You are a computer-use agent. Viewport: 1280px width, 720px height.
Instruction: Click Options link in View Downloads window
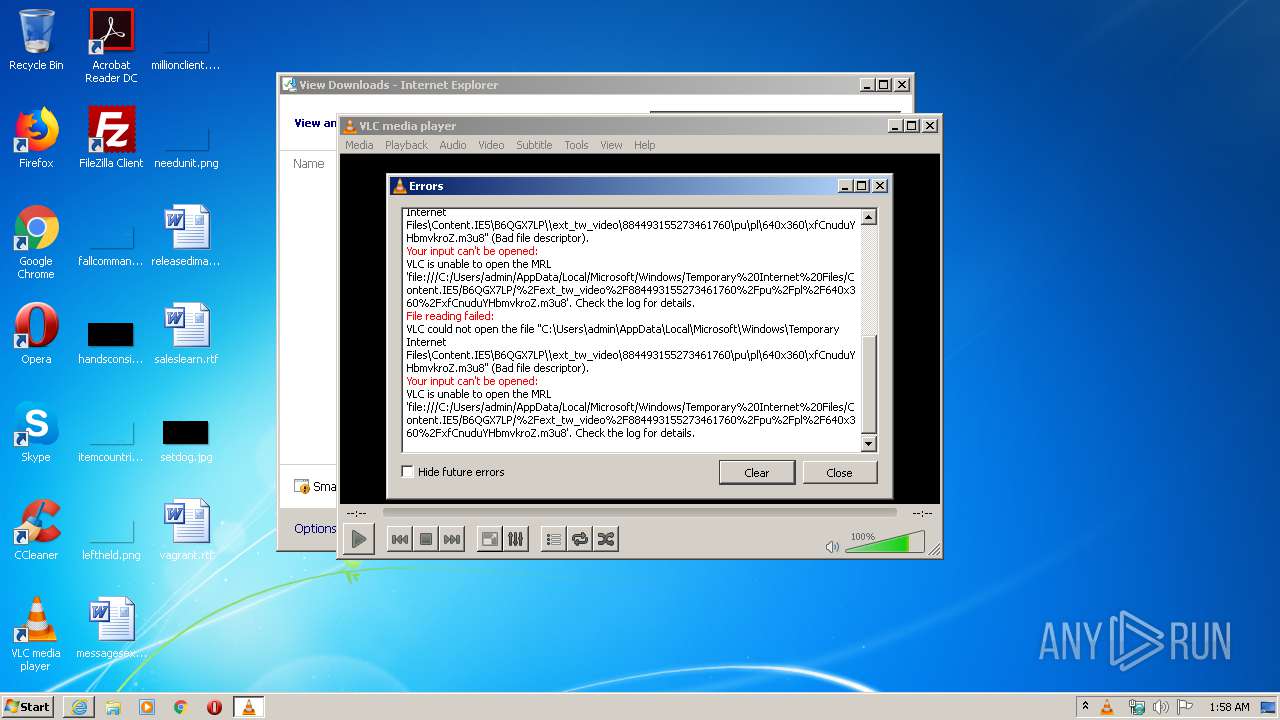tap(315, 528)
